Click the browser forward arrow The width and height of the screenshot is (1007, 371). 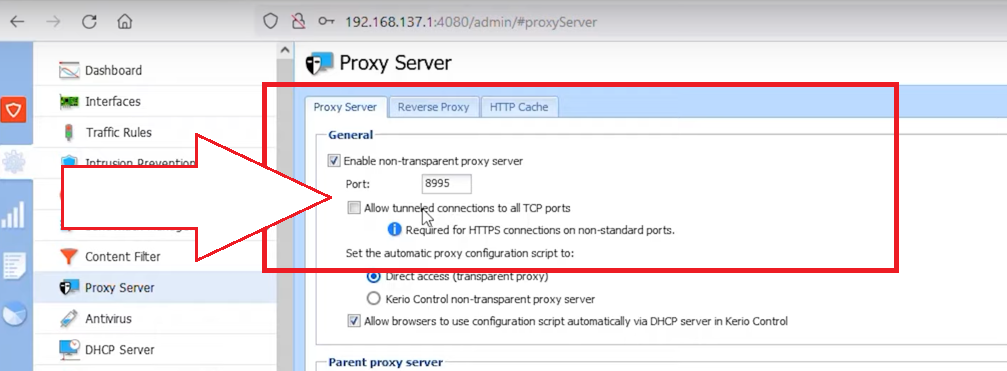(x=54, y=22)
